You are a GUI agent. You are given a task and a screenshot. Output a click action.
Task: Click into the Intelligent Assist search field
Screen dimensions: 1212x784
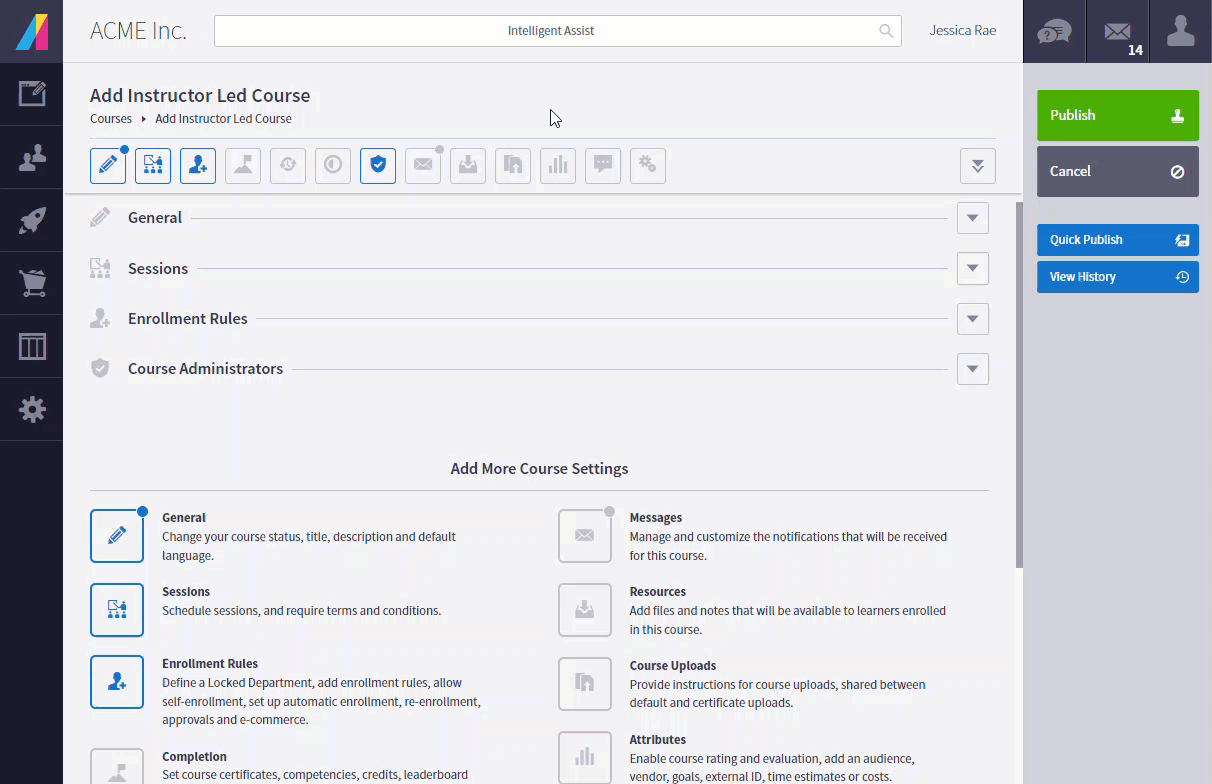(550, 31)
